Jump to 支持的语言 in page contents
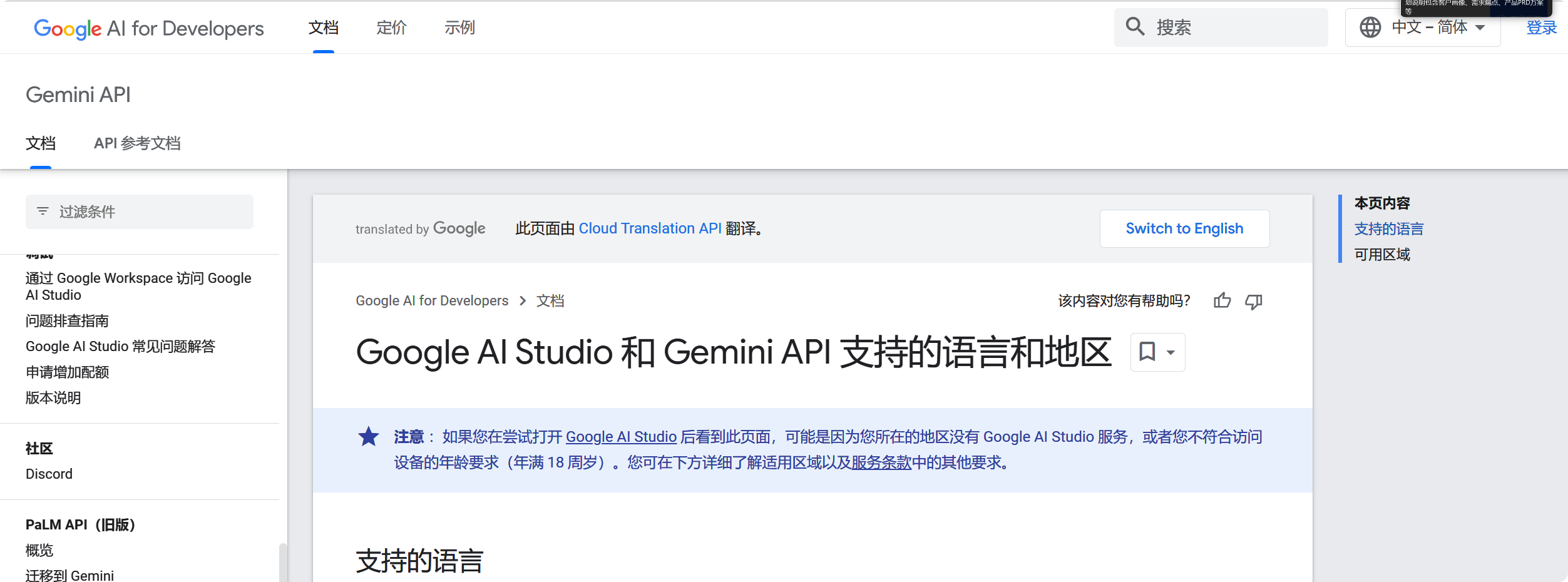Image resolution: width=1568 pixels, height=582 pixels. [1389, 229]
